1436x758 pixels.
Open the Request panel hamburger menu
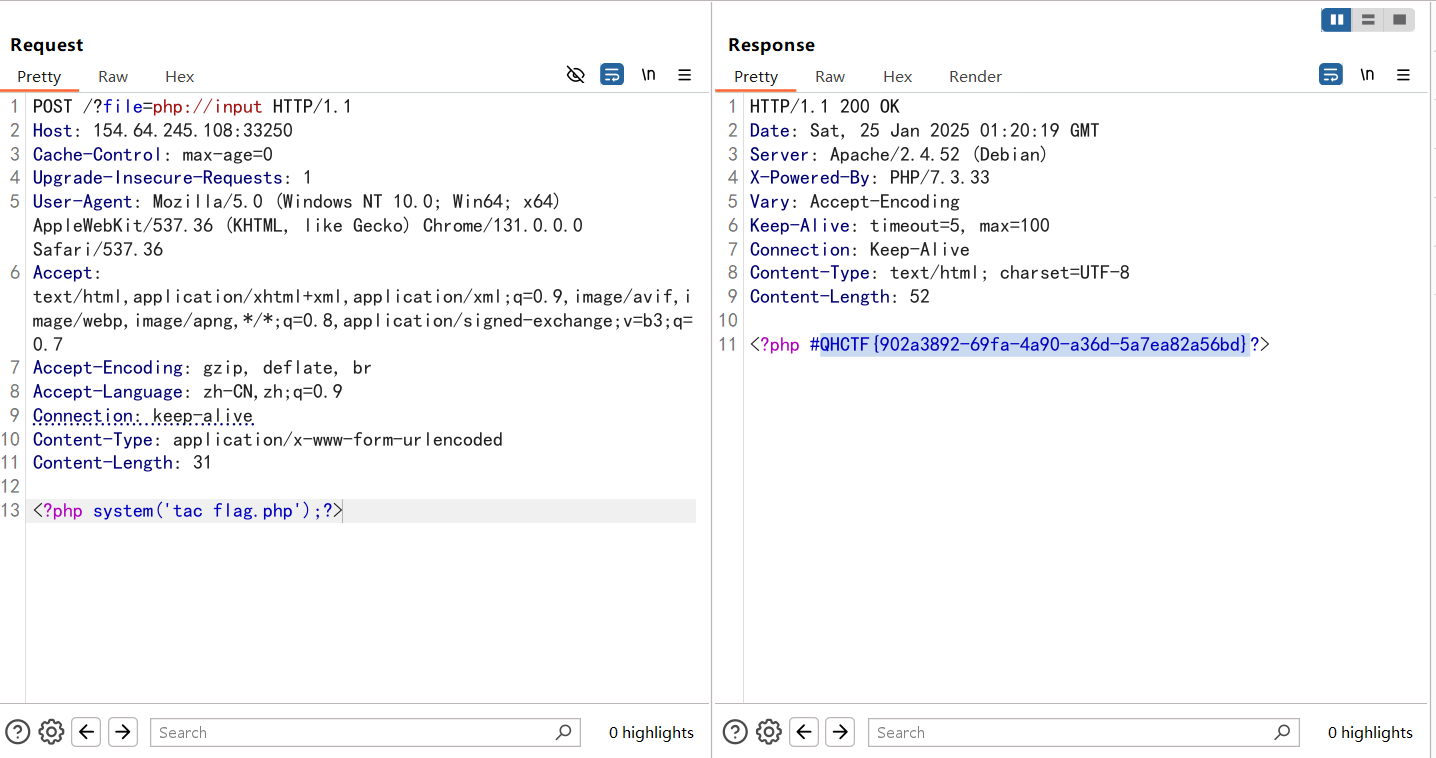(685, 74)
